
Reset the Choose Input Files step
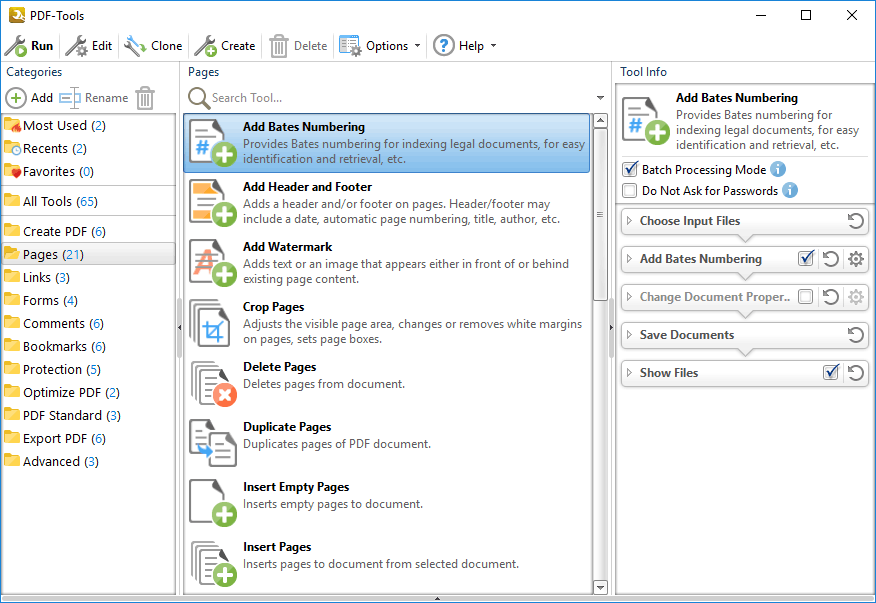[x=855, y=221]
